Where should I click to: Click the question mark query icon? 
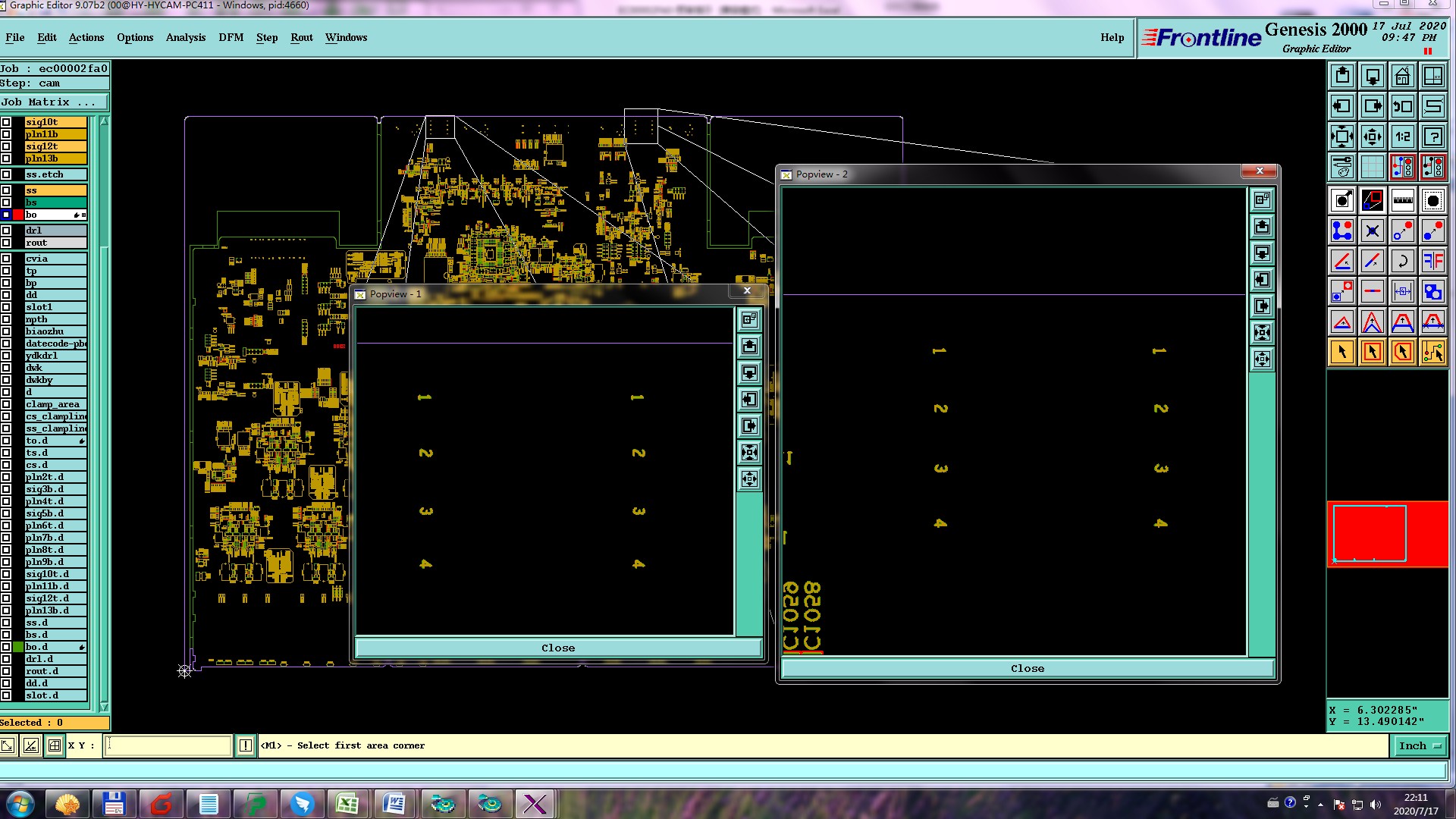[x=1432, y=136]
